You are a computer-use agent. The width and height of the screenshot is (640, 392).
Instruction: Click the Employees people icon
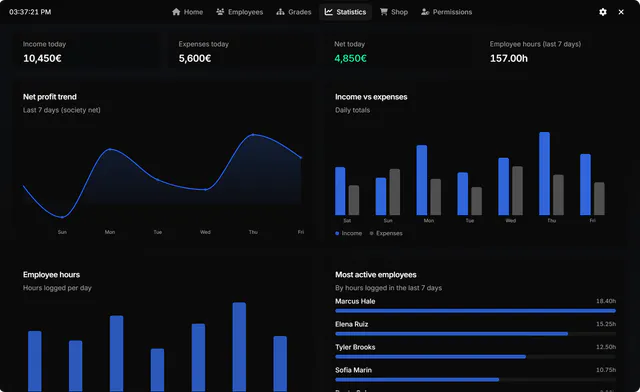click(220, 12)
